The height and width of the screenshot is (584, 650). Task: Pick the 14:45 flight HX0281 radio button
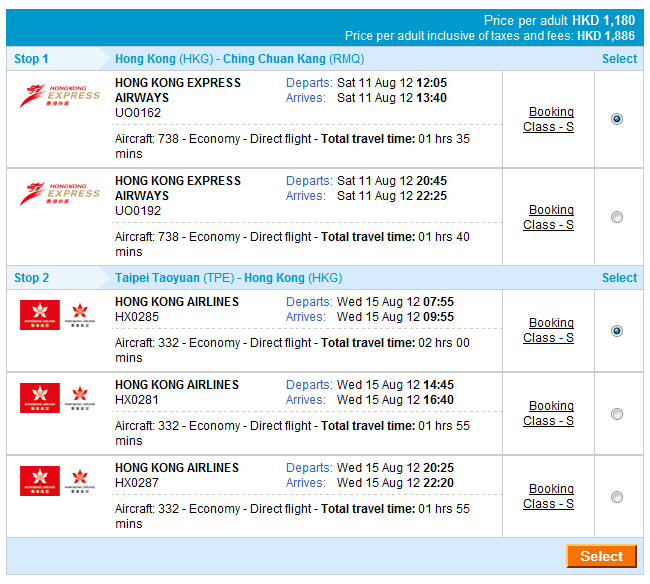616,414
